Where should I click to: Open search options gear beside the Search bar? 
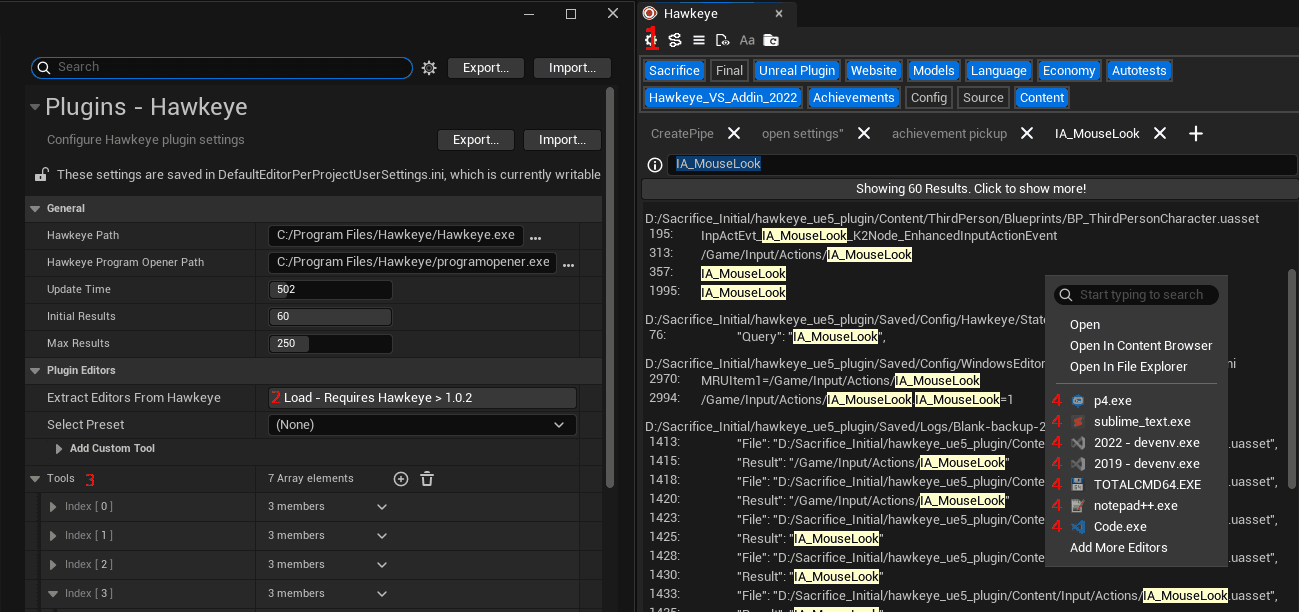[430, 67]
